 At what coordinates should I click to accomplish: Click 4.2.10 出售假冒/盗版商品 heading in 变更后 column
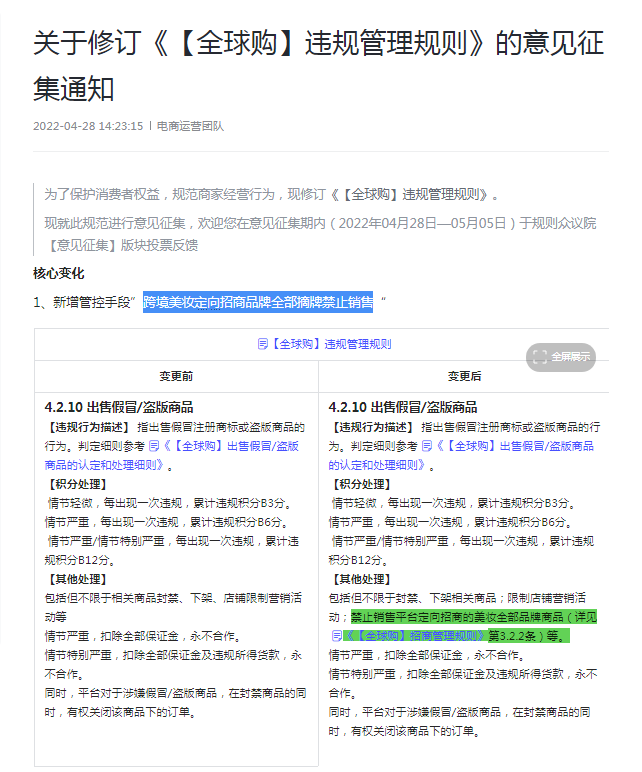tap(403, 407)
